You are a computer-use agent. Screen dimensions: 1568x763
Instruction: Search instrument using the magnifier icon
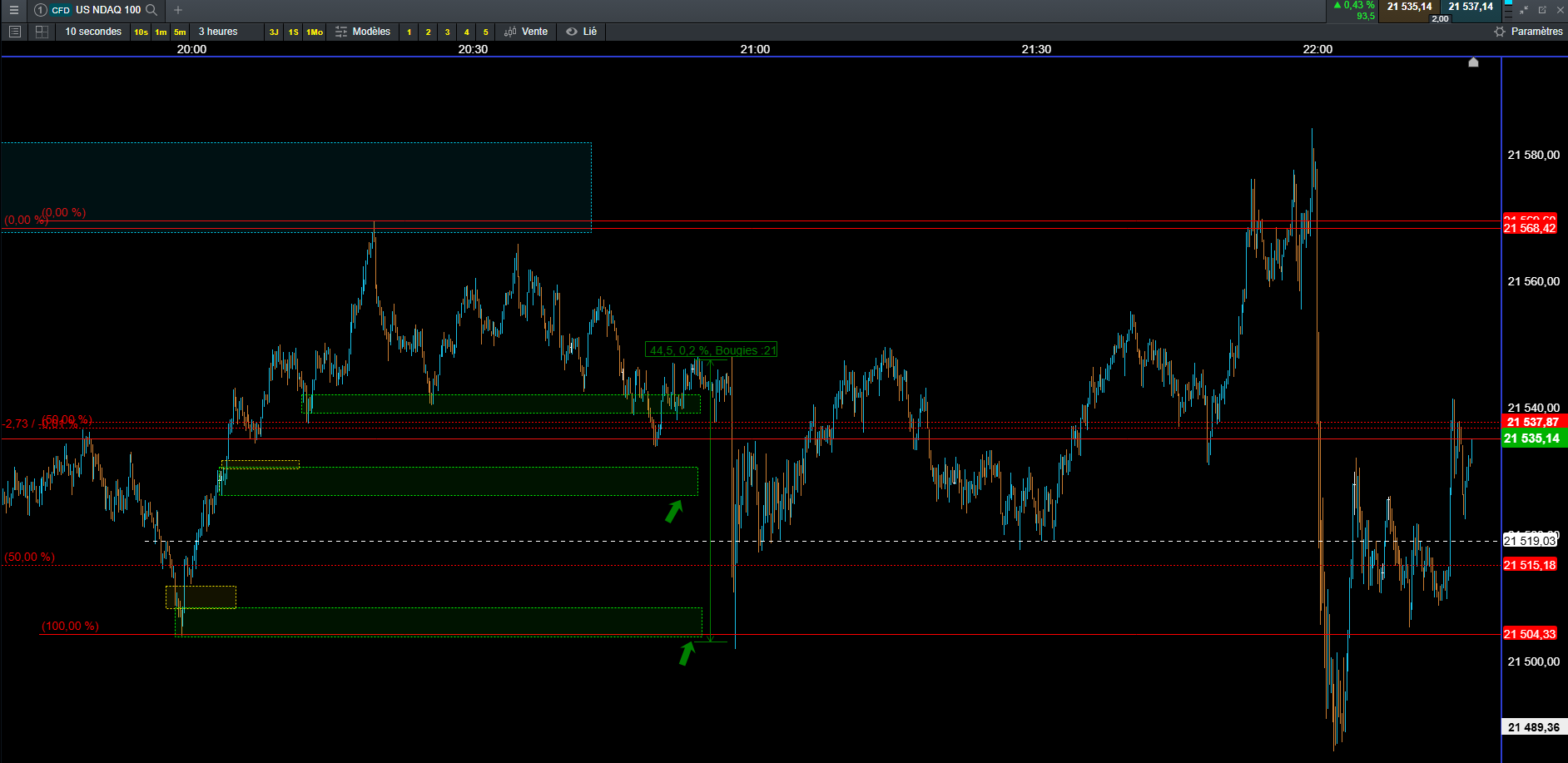pos(151,10)
